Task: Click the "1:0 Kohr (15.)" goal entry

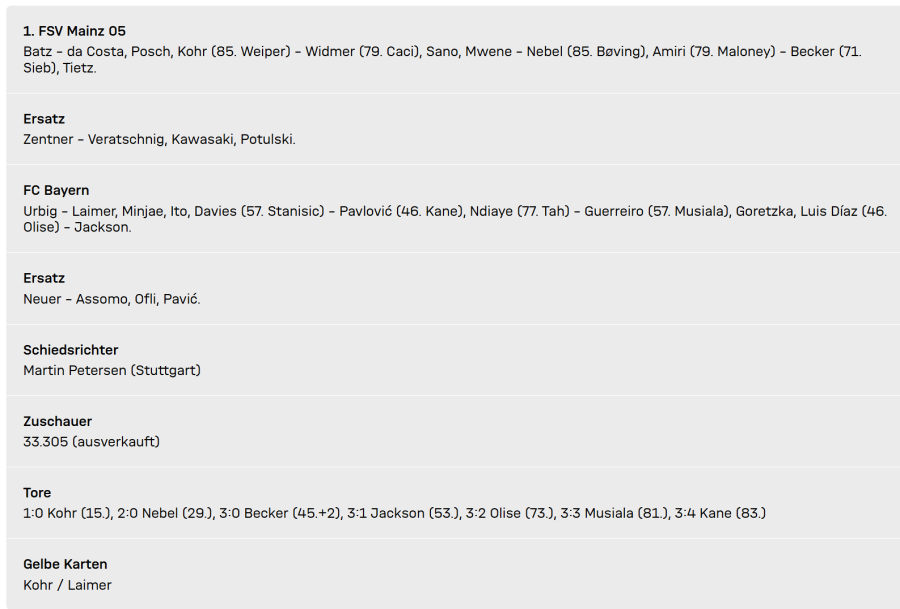Action: click(65, 513)
